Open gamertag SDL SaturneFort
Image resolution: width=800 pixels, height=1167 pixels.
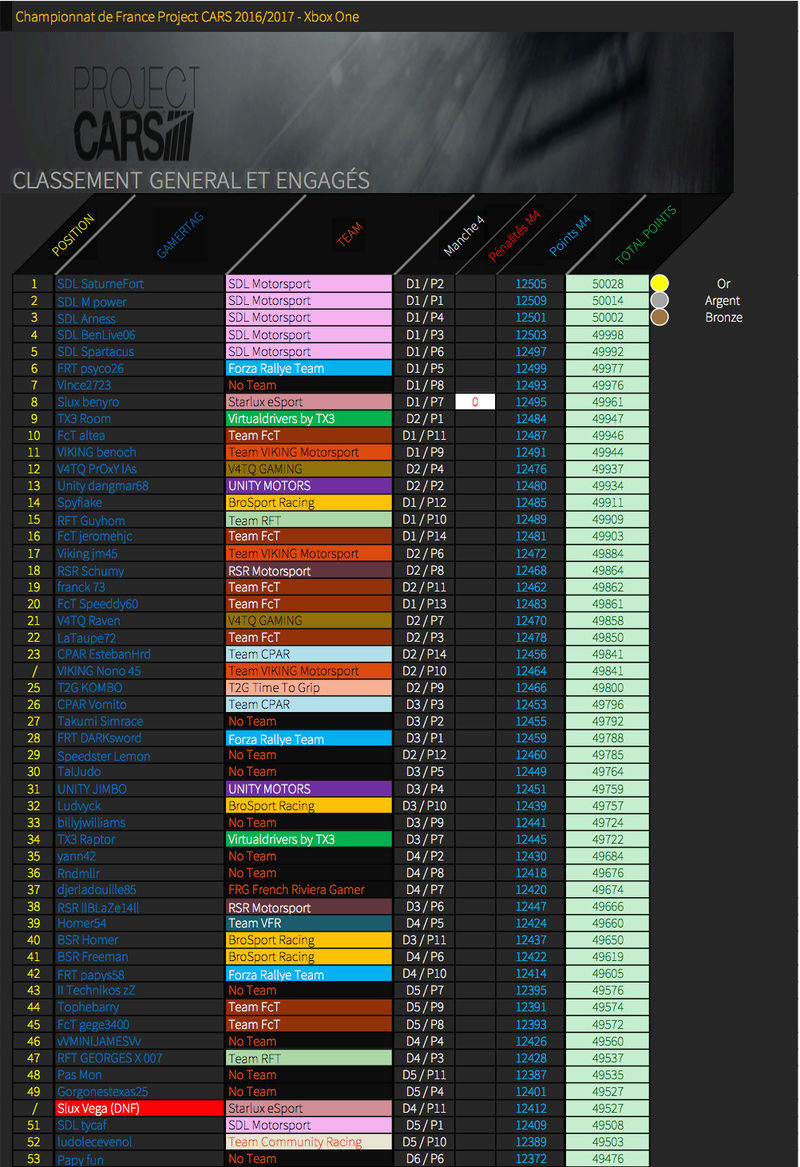pos(100,284)
